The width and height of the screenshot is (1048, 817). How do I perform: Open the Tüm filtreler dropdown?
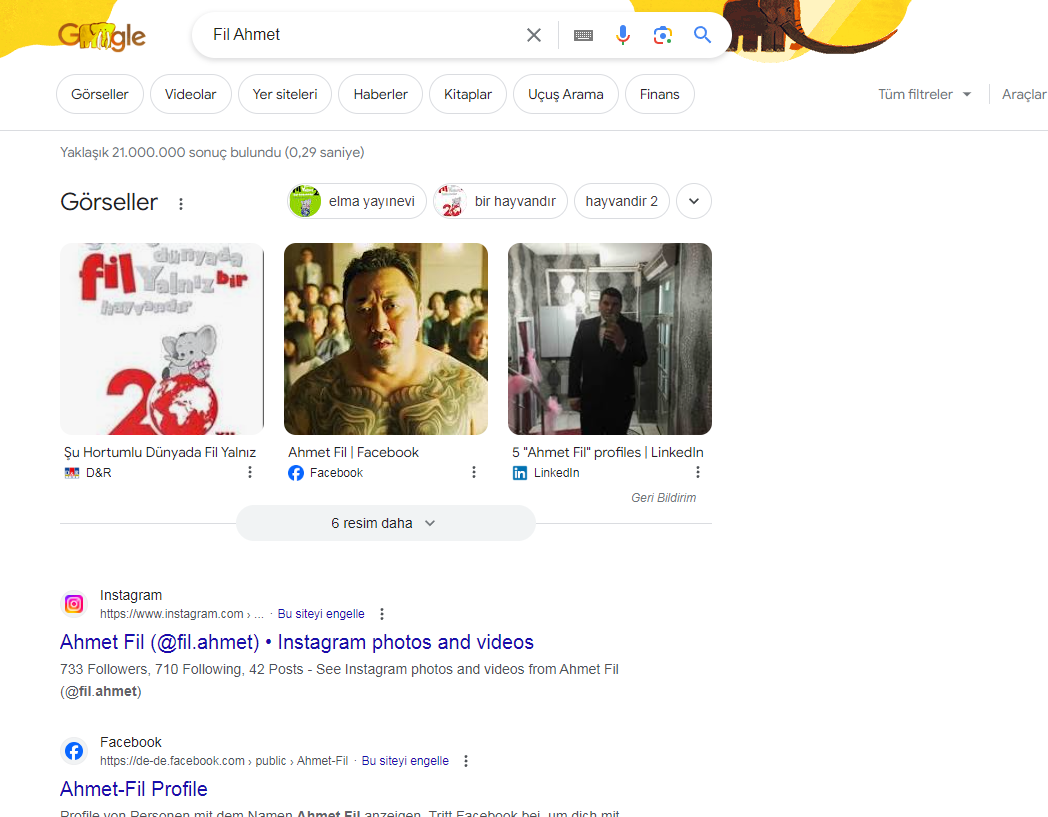[x=924, y=94]
